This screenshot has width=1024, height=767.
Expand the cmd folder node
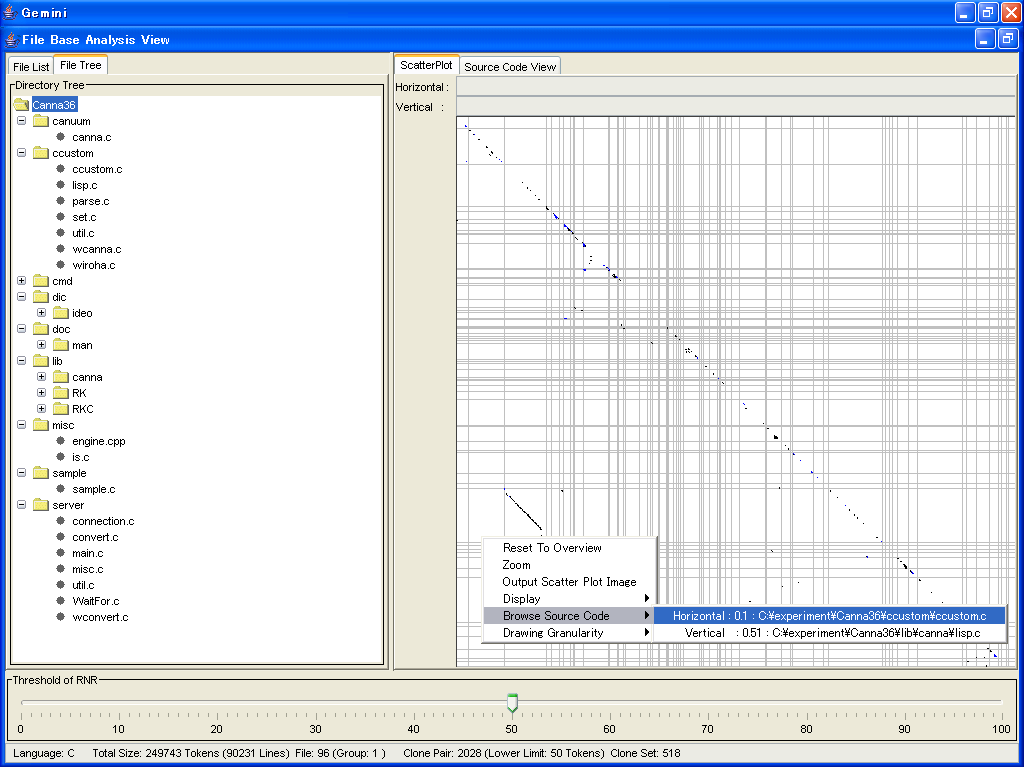22,281
